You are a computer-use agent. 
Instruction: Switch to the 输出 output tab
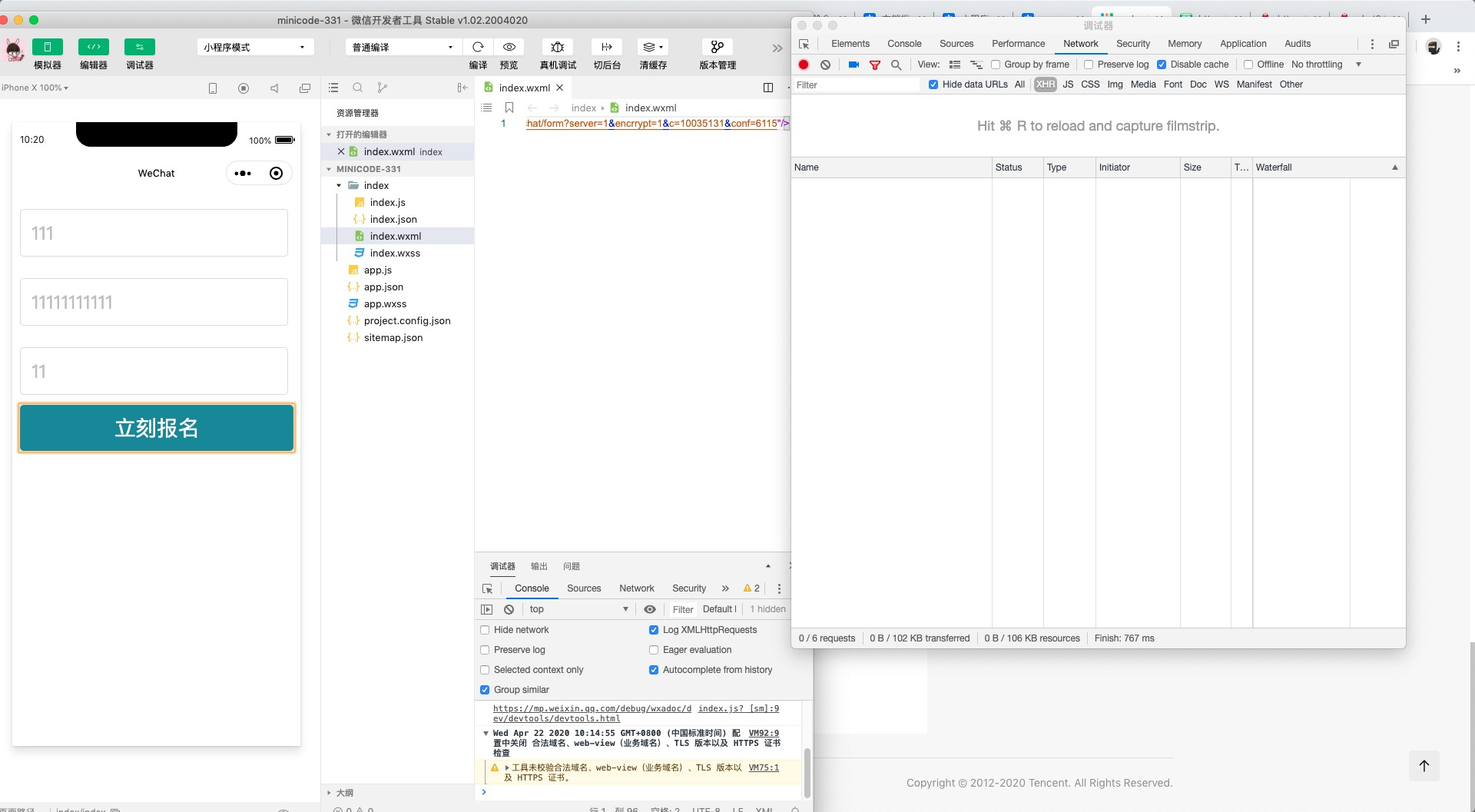click(539, 566)
